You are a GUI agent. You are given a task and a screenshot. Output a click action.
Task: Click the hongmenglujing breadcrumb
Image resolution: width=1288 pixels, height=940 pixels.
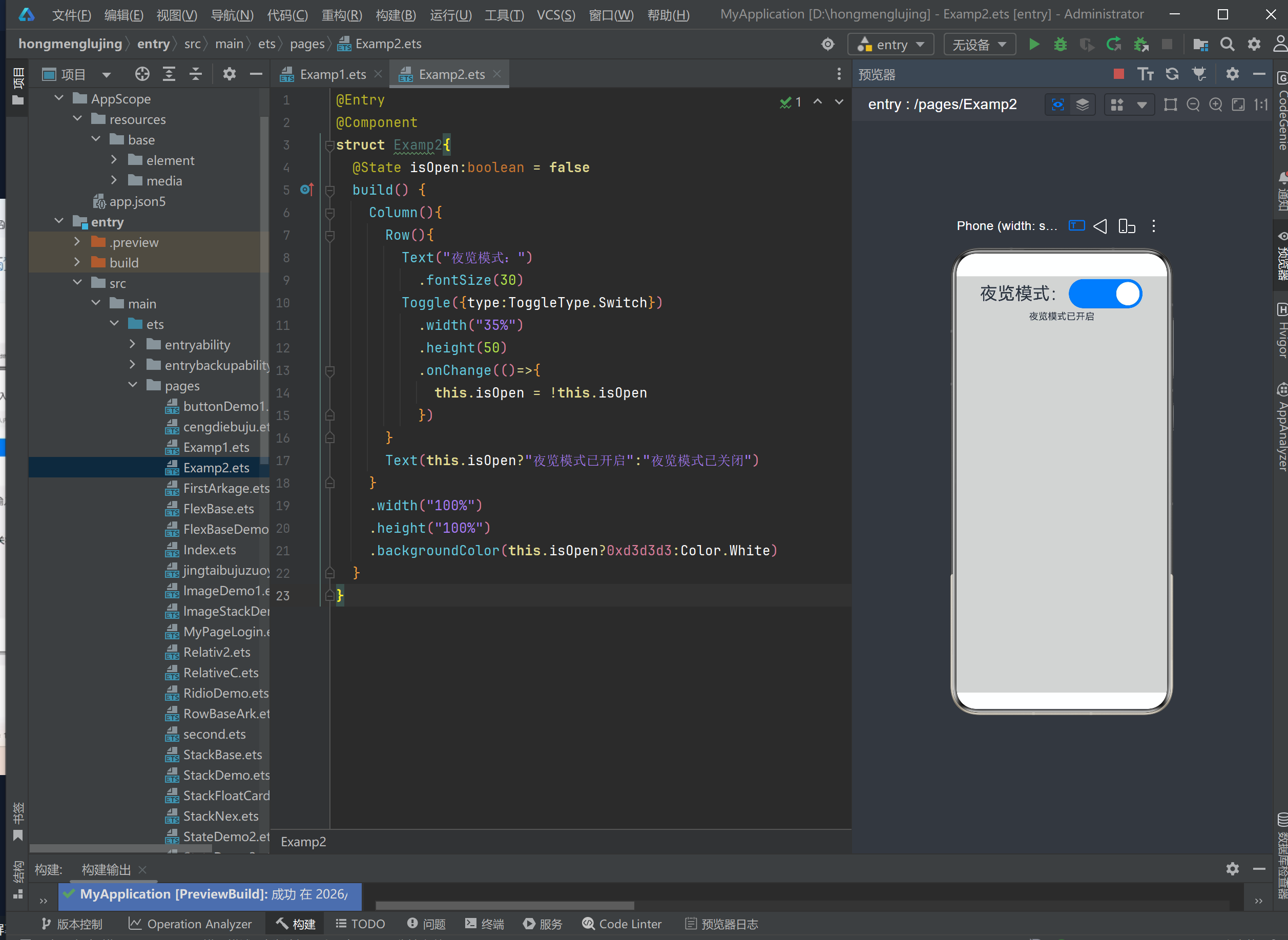pyautogui.click(x=70, y=44)
